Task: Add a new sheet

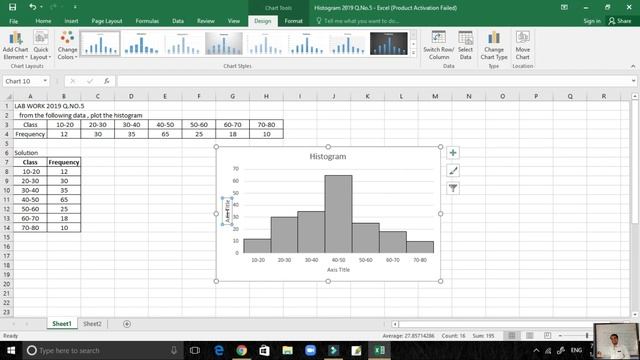Action: (x=127, y=324)
